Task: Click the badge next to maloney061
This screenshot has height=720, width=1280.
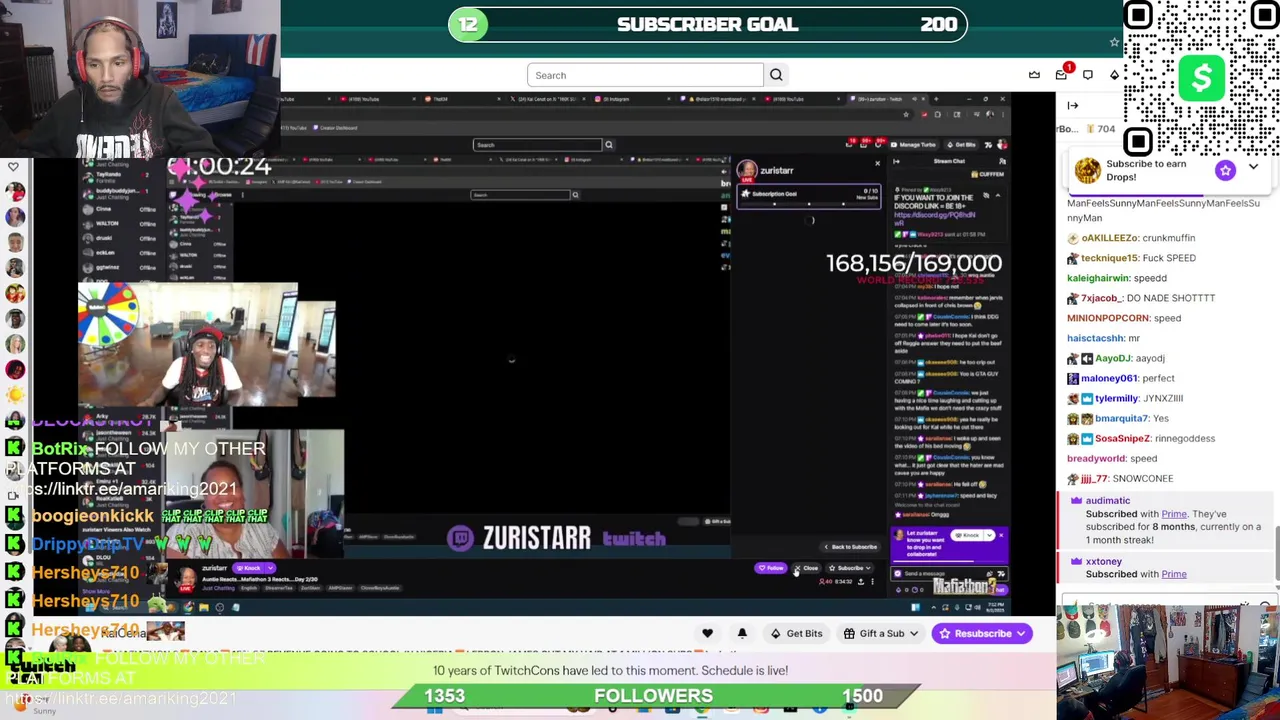Action: tap(1073, 378)
